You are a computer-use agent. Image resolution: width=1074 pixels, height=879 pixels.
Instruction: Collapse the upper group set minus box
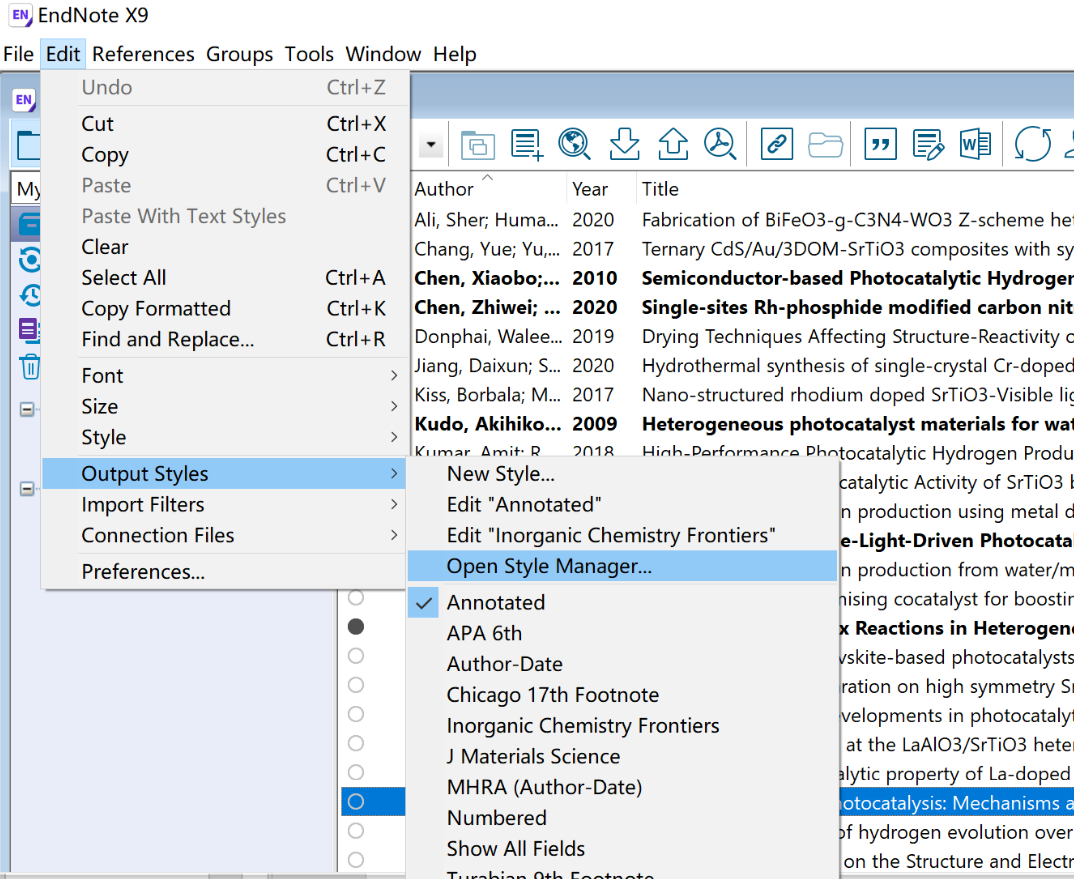click(27, 410)
